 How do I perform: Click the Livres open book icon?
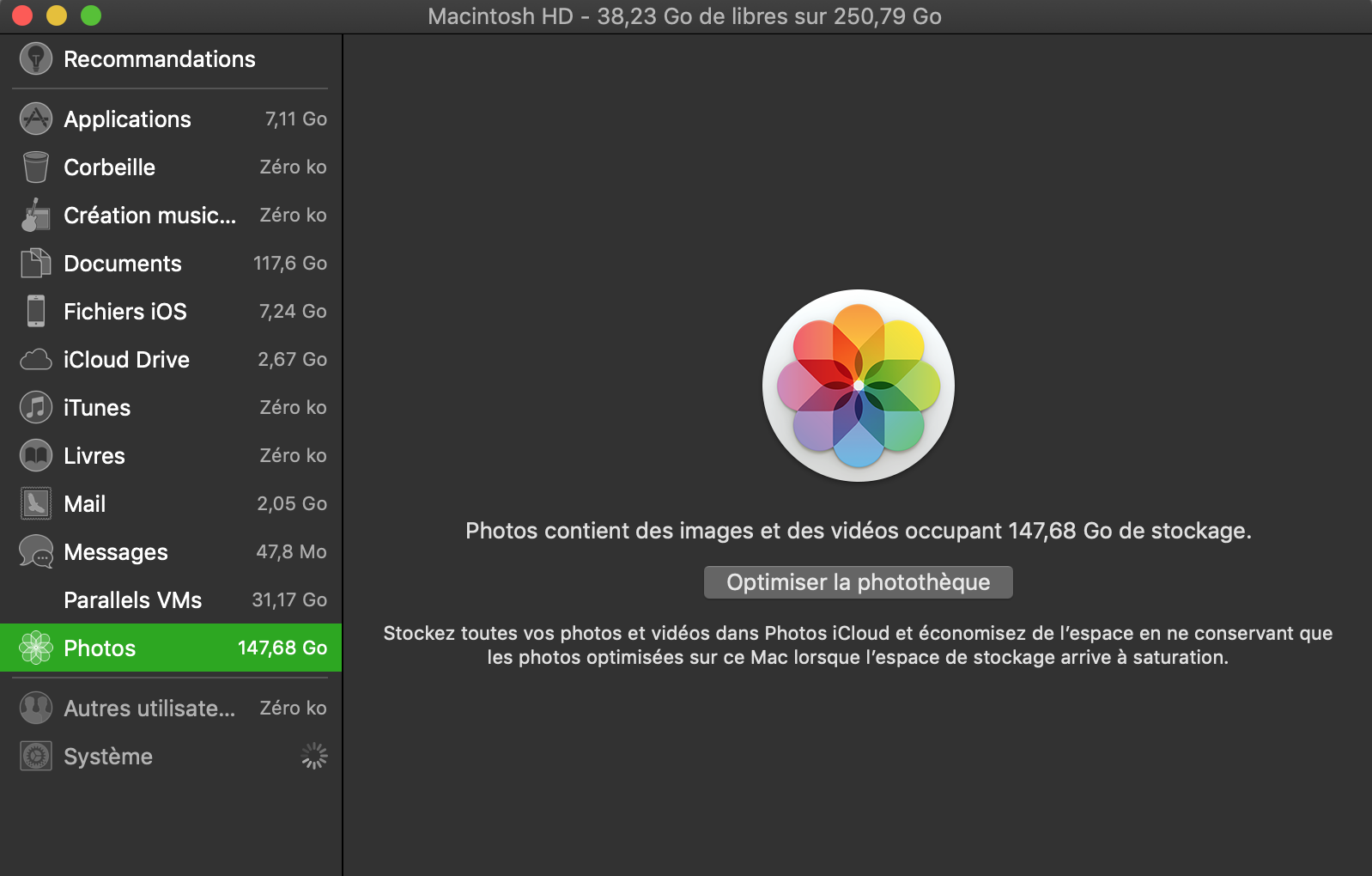point(36,455)
